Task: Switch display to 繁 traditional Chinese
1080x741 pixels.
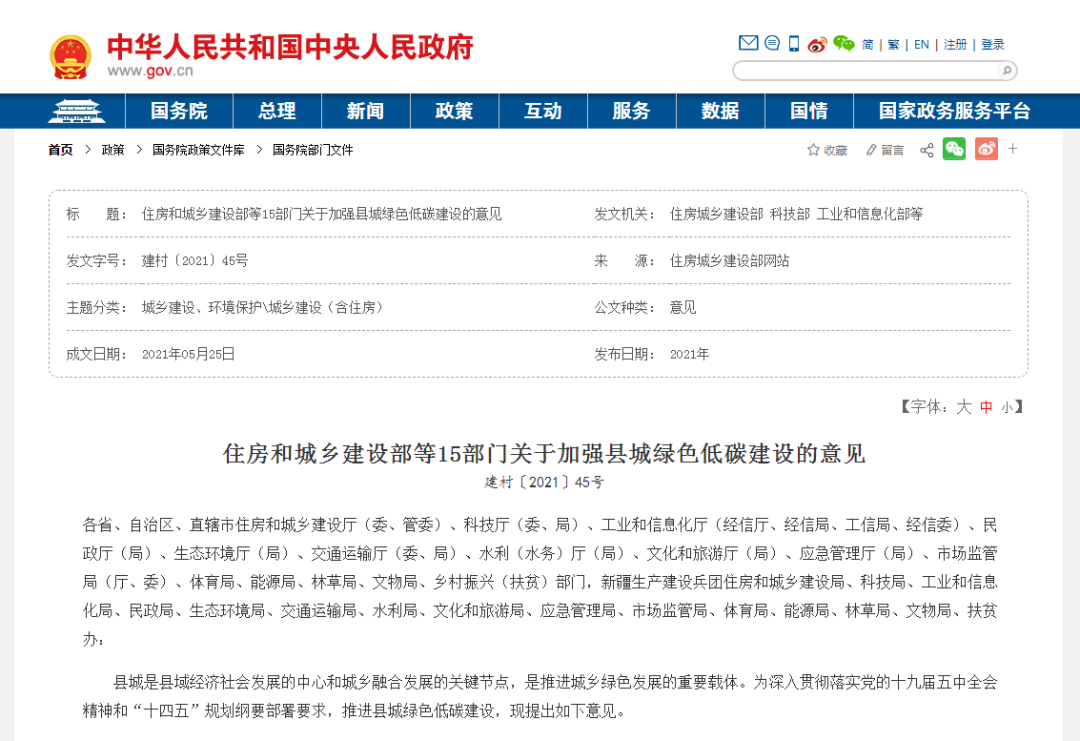Action: coord(894,43)
